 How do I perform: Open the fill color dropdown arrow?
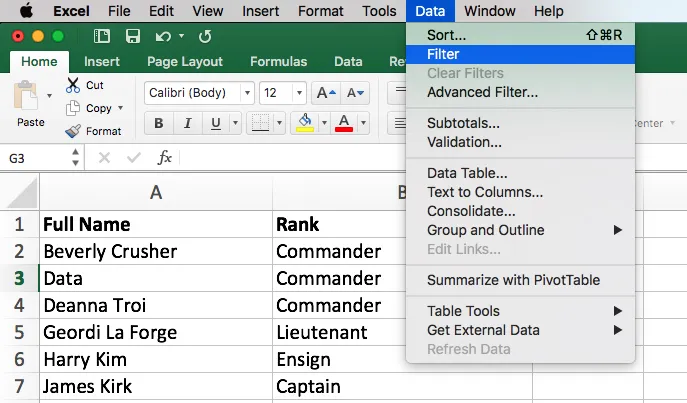click(324, 123)
